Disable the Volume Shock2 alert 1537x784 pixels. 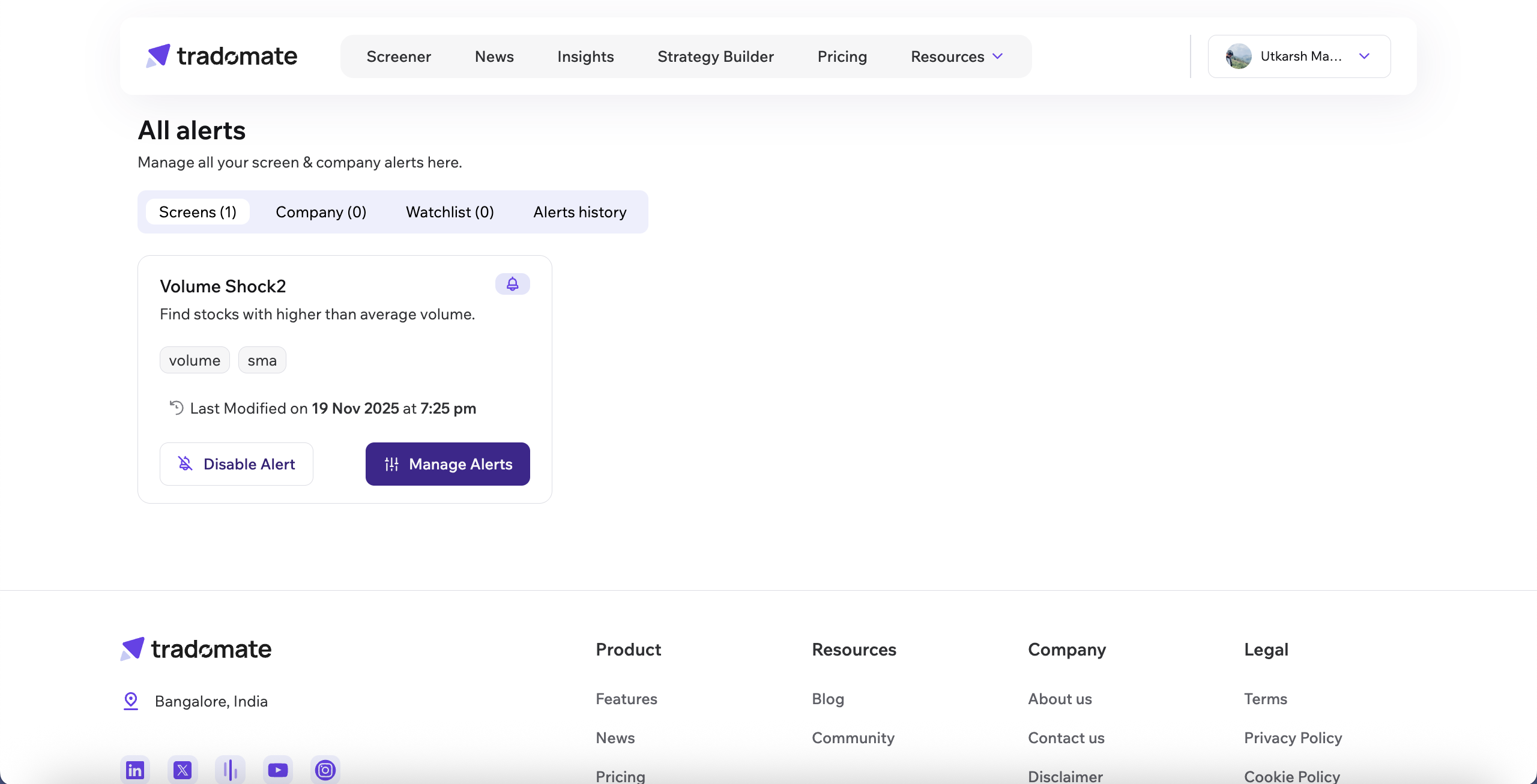coord(237,463)
